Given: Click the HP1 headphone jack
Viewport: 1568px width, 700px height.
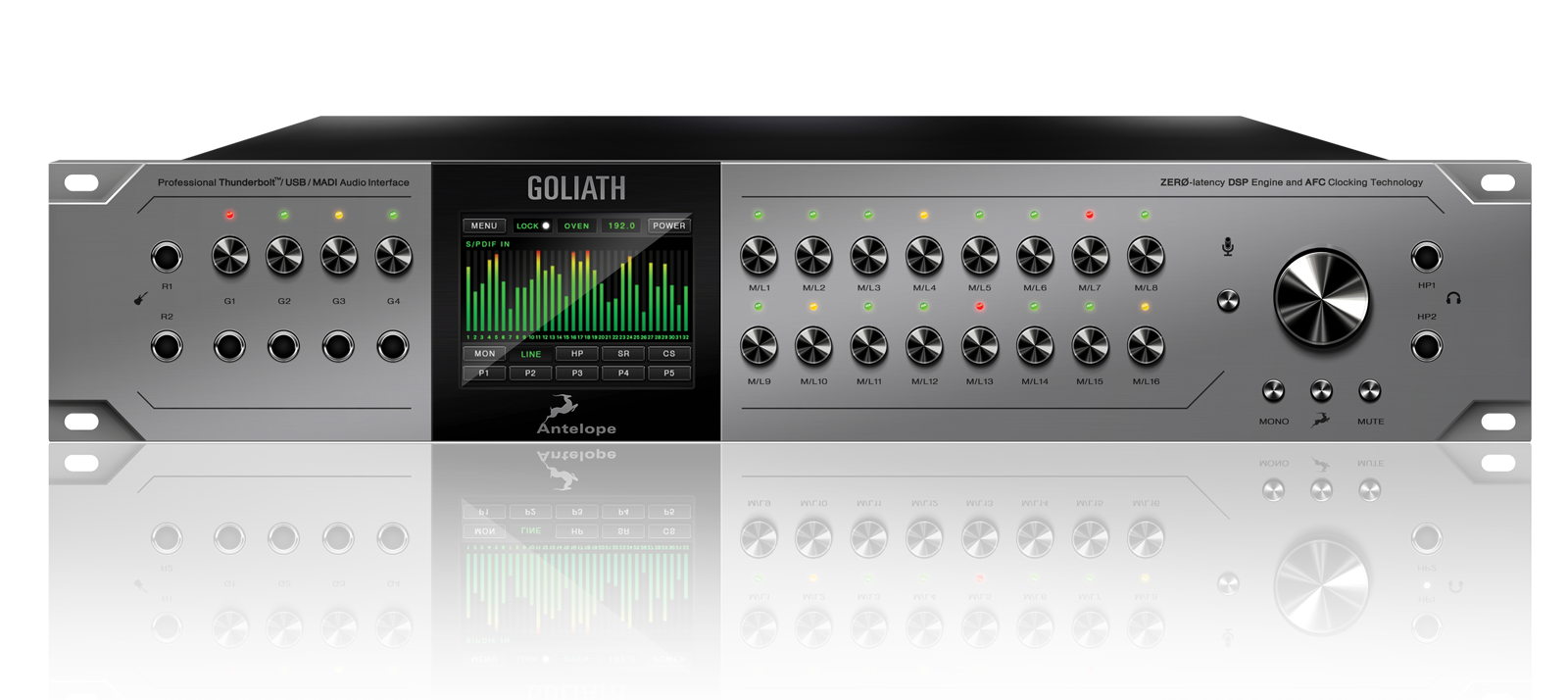Looking at the screenshot, I should point(1427,257).
